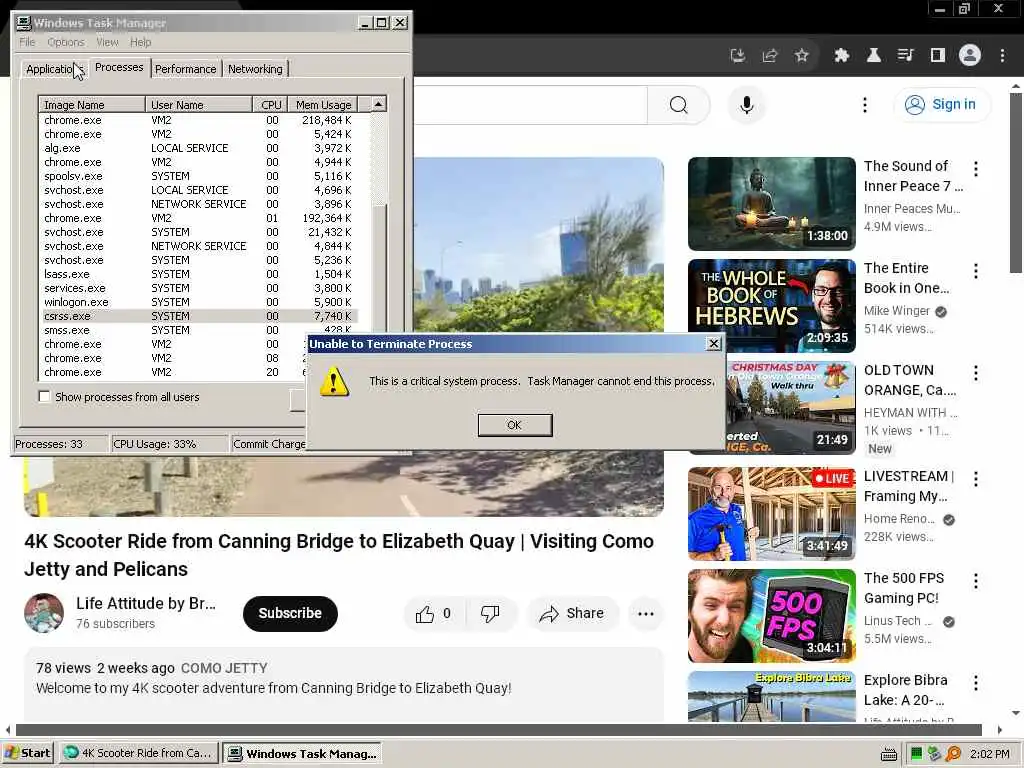Select the csrss.exe process row
This screenshot has height=768, width=1024.
coord(199,316)
